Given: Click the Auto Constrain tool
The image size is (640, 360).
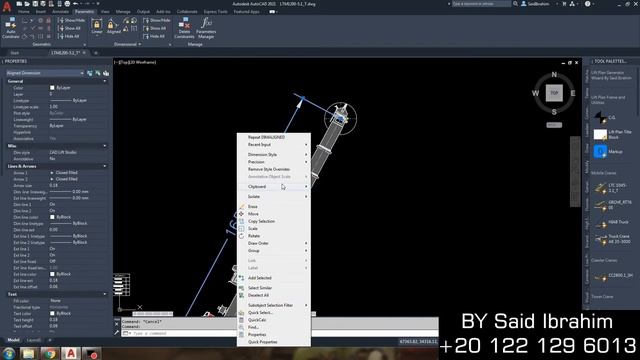Looking at the screenshot, I should [x=11, y=28].
